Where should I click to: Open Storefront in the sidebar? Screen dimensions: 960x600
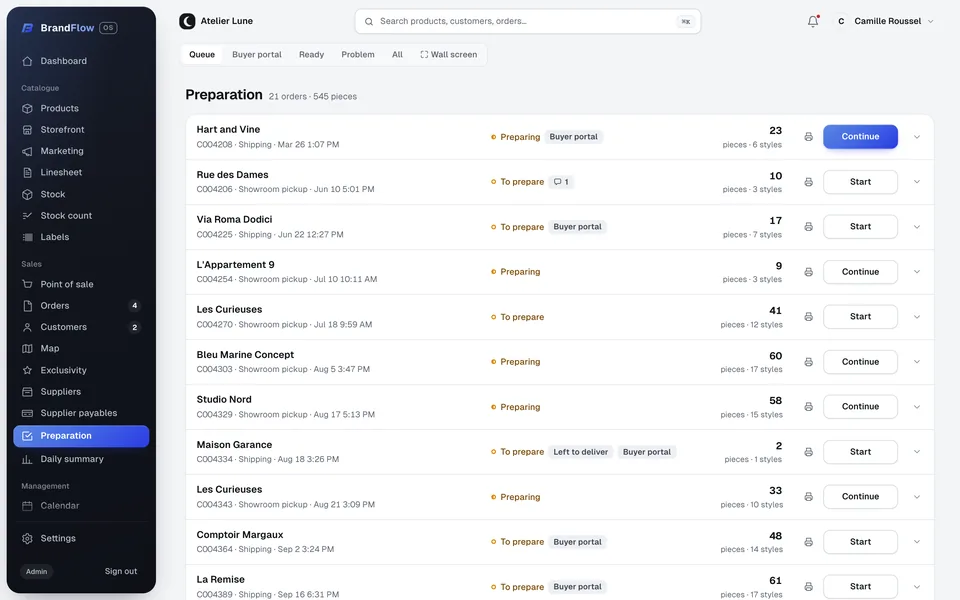pyautogui.click(x=81, y=130)
